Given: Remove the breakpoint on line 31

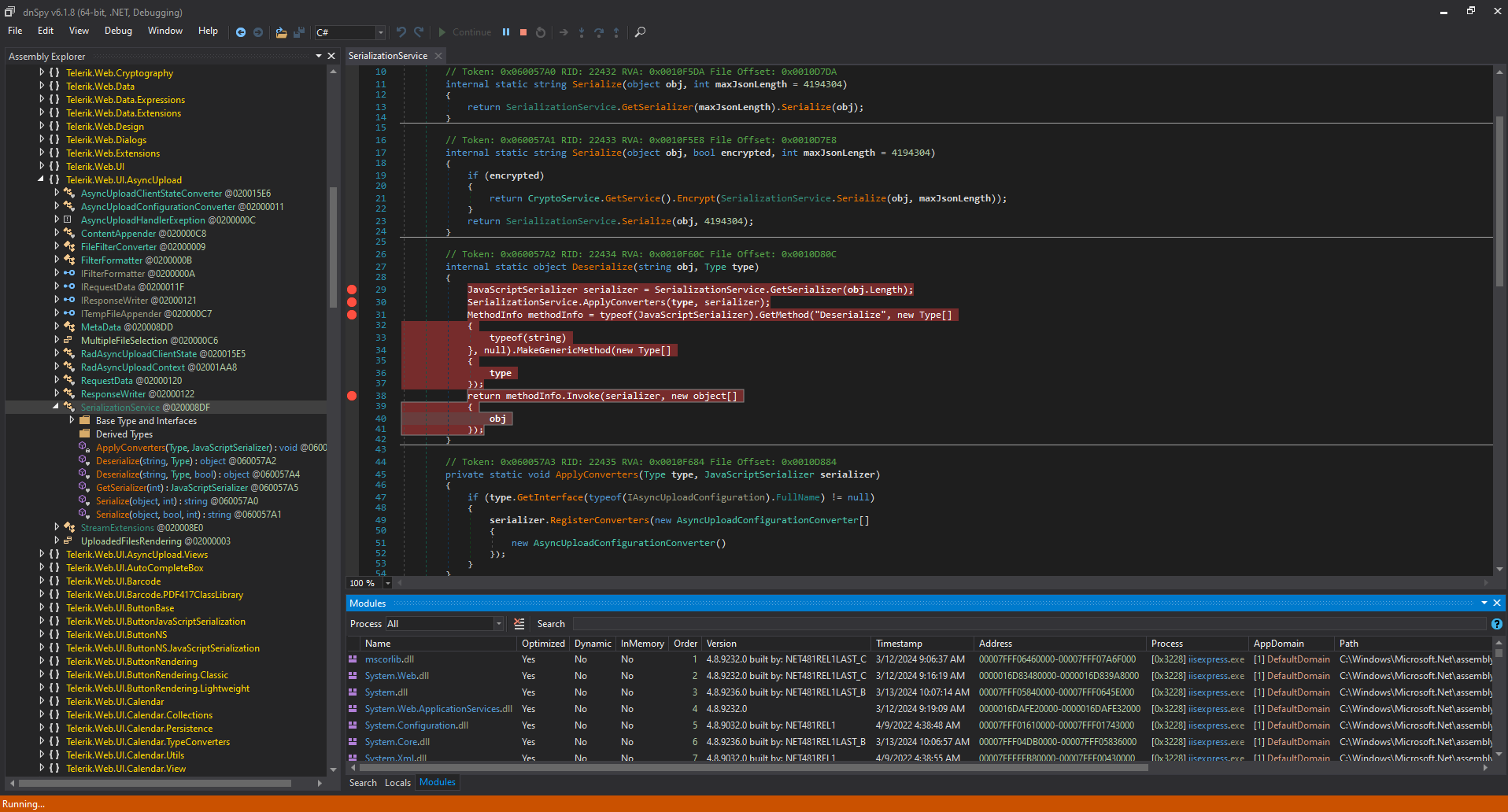Looking at the screenshot, I should tap(352, 315).
